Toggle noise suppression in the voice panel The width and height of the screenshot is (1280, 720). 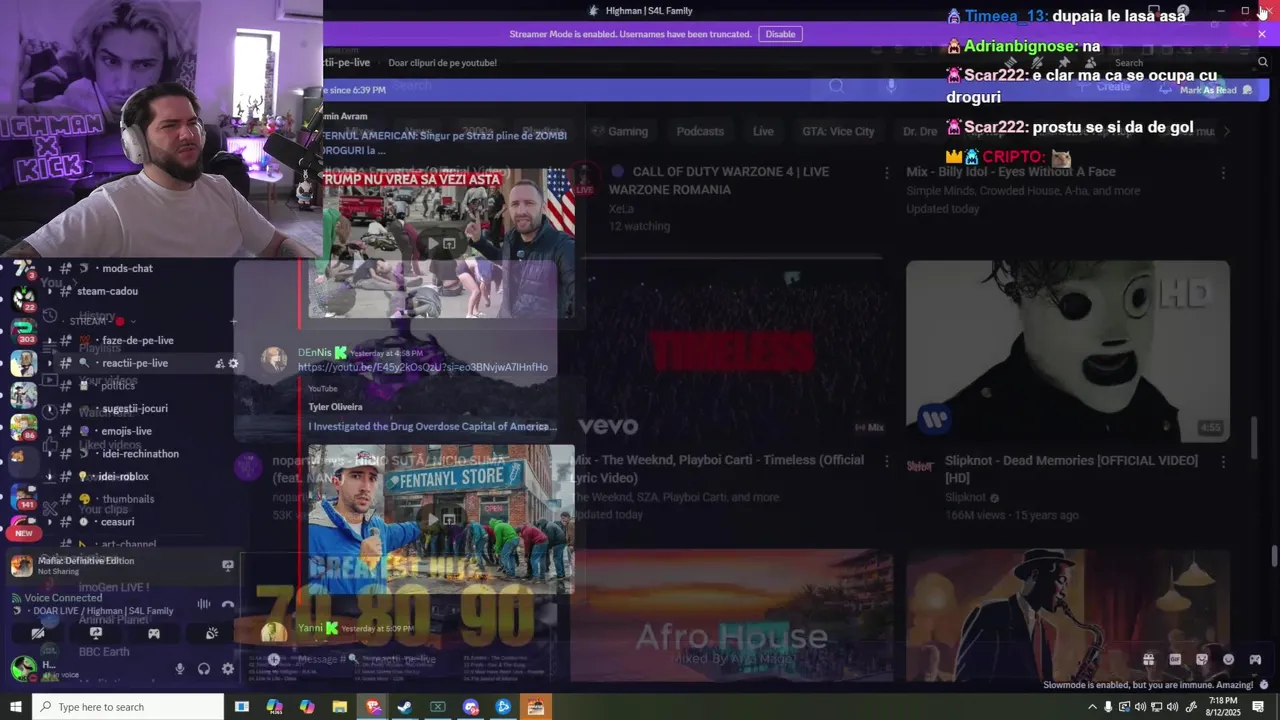tap(204, 604)
